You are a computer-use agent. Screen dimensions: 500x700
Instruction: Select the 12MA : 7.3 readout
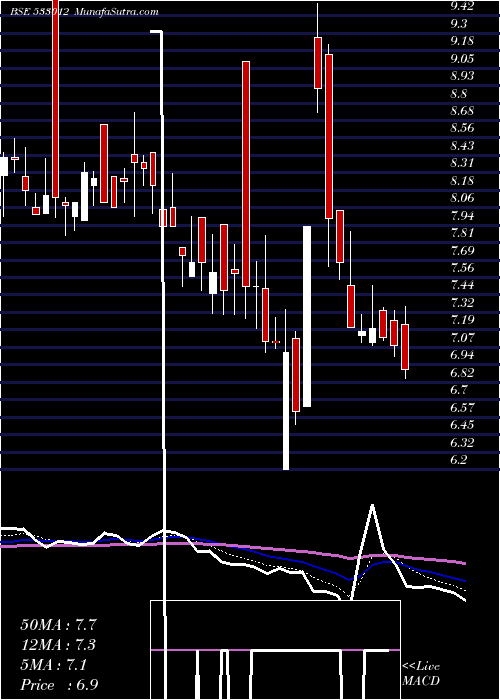click(x=58, y=645)
